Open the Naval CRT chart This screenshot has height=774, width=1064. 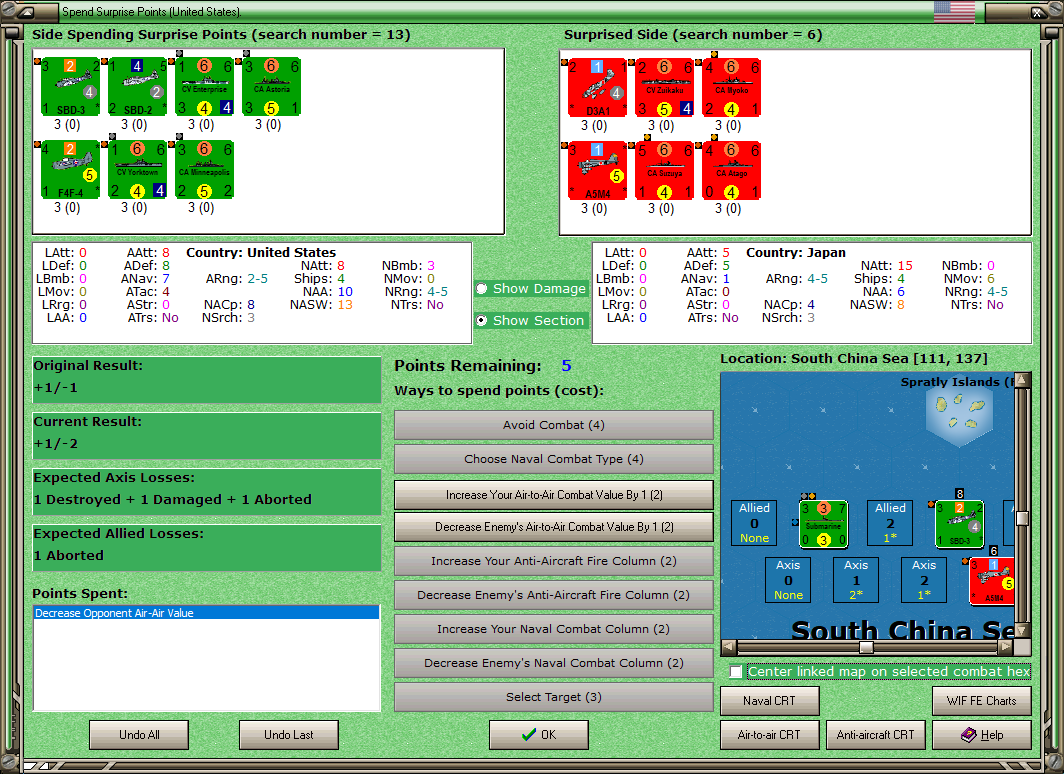(x=770, y=701)
